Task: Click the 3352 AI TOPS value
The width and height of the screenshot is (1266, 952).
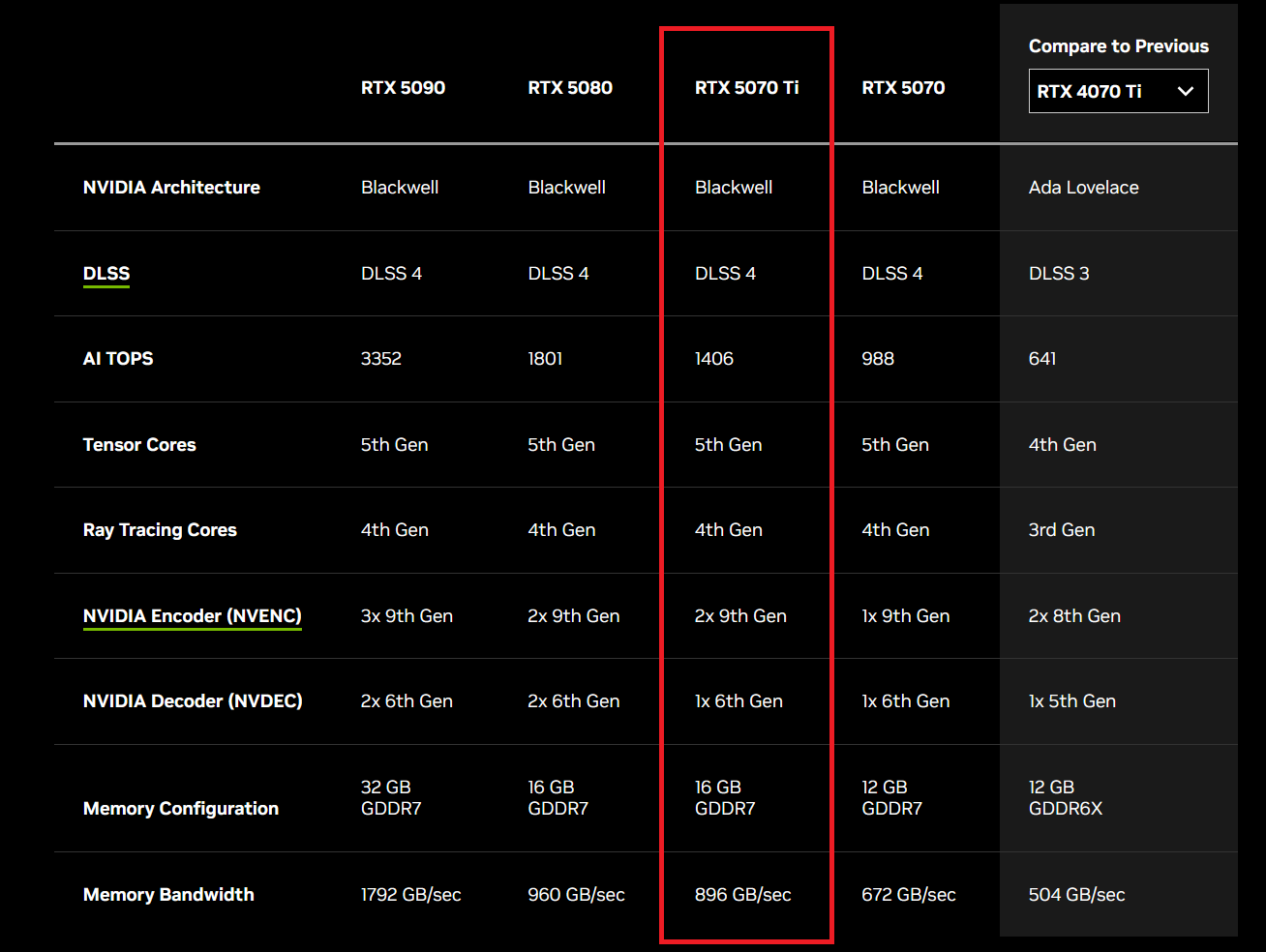Action: (381, 359)
